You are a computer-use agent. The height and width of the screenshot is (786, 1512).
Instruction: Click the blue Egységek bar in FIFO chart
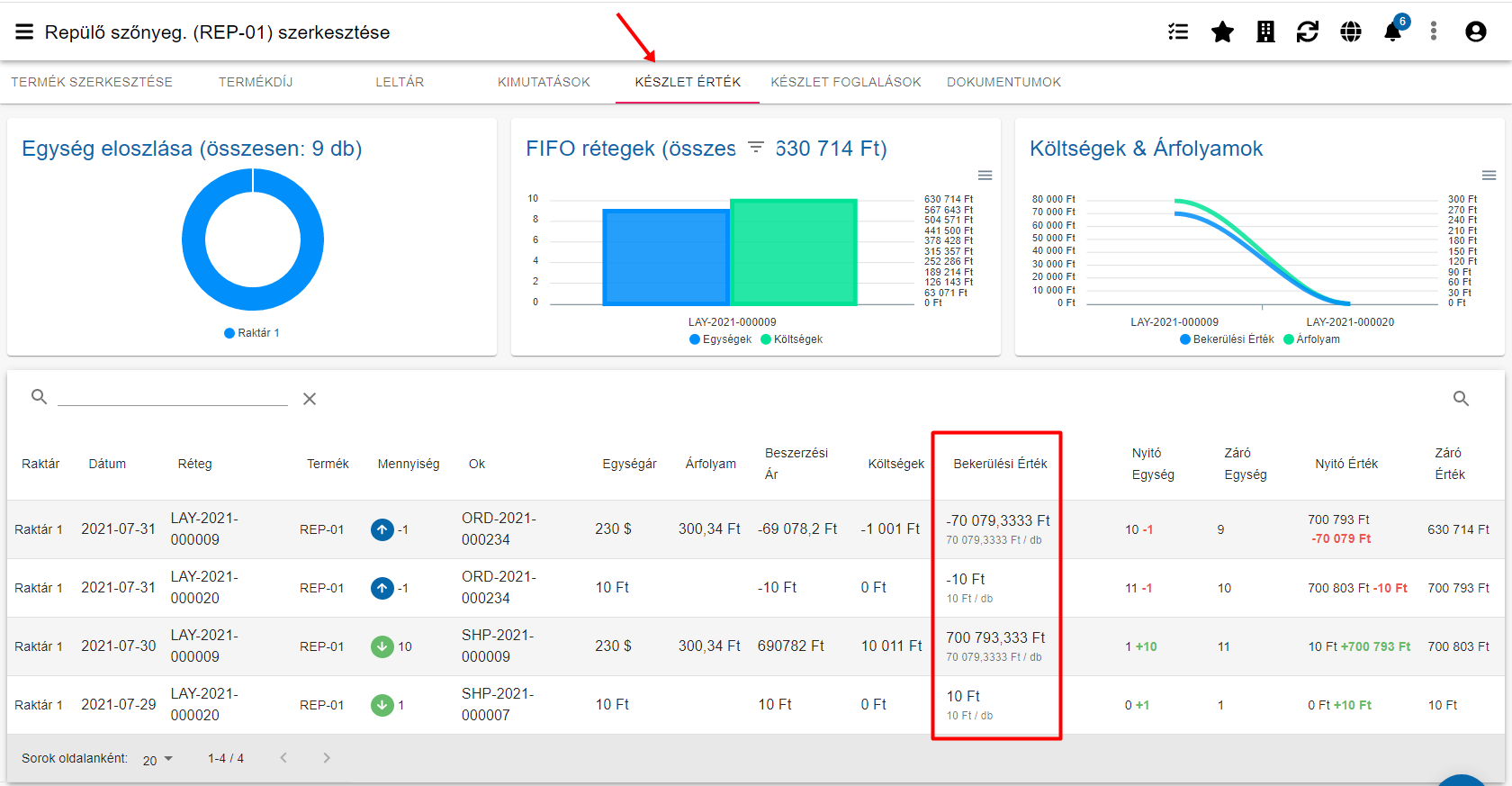[x=666, y=257]
